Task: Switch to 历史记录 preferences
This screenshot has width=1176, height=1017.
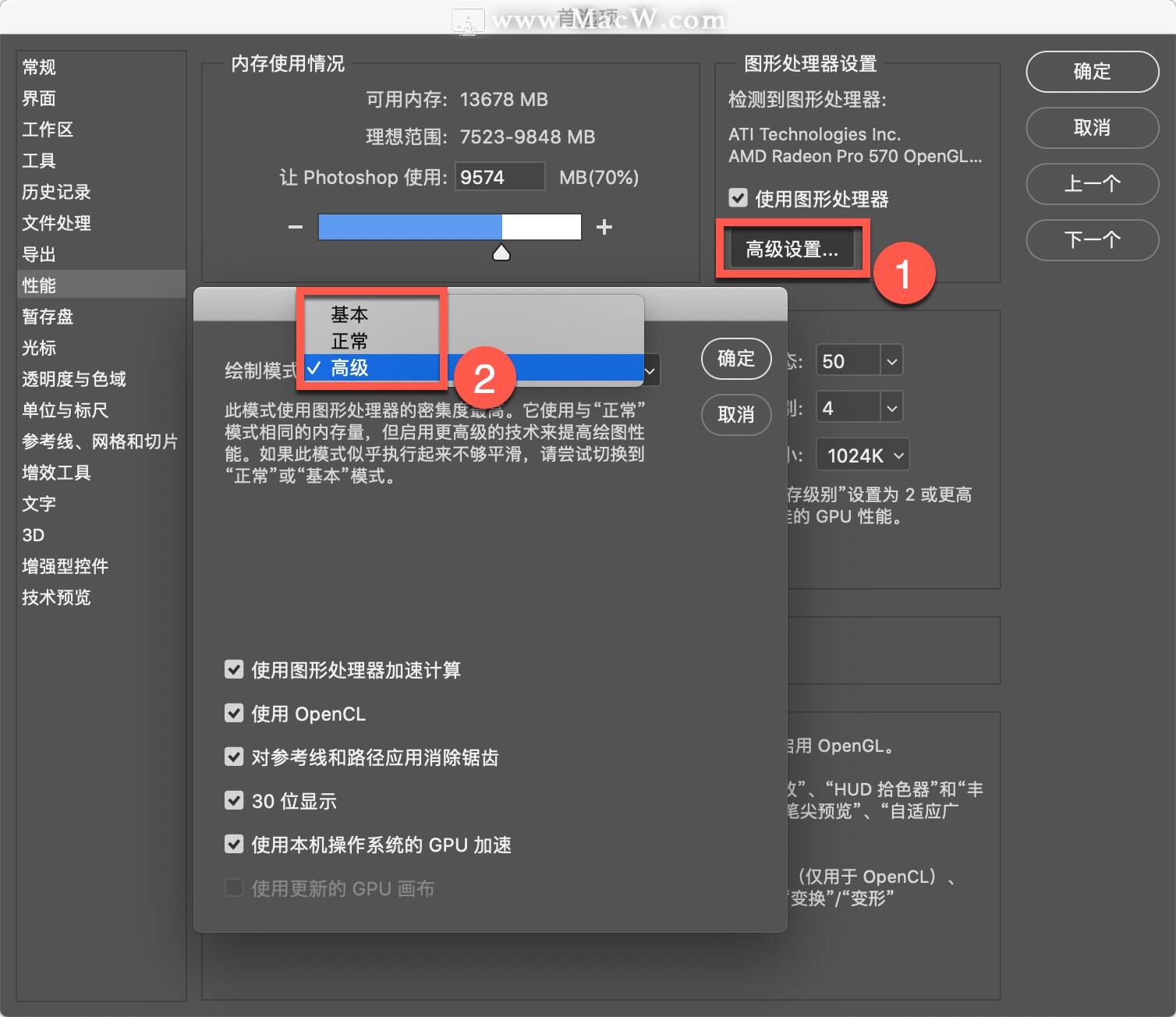Action: [55, 192]
